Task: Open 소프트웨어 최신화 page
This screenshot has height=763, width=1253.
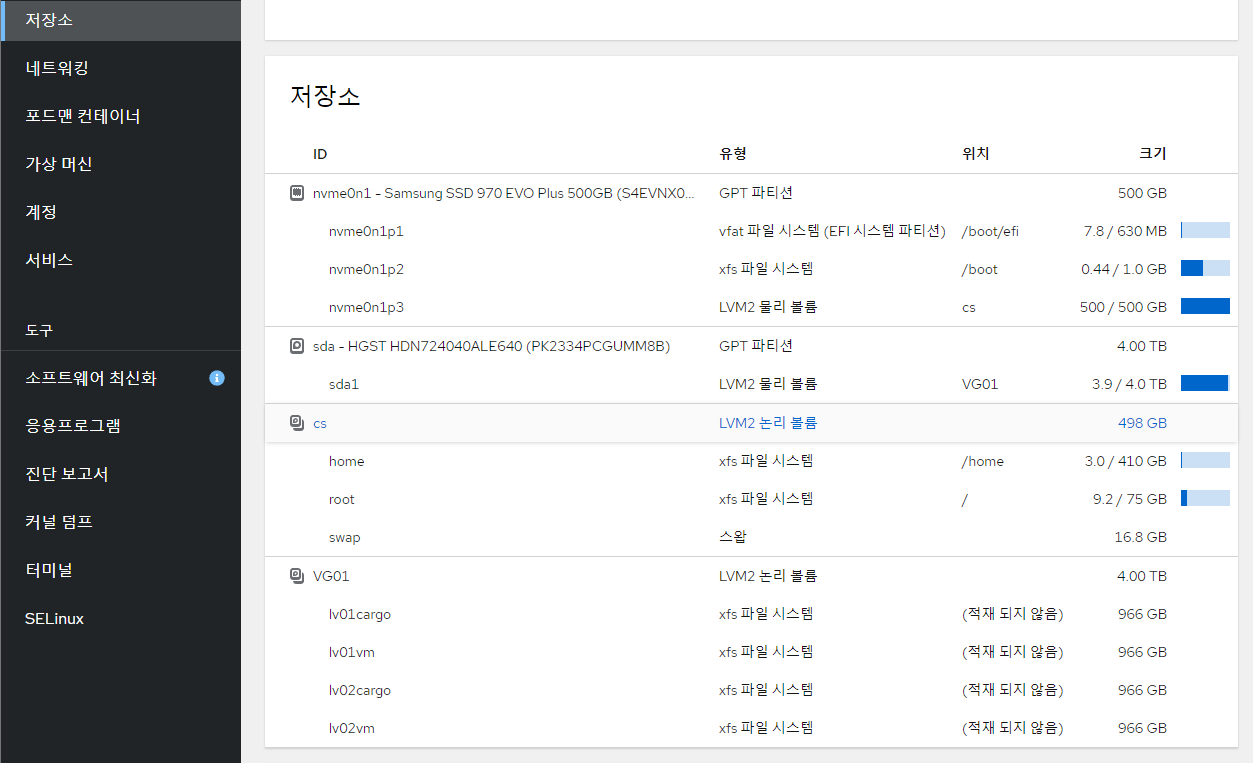Action: pos(120,378)
